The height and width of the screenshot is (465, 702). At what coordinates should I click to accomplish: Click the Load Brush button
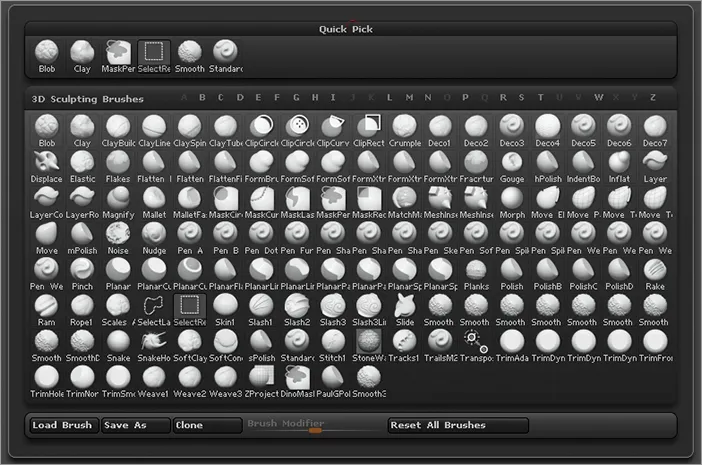pyautogui.click(x=63, y=425)
